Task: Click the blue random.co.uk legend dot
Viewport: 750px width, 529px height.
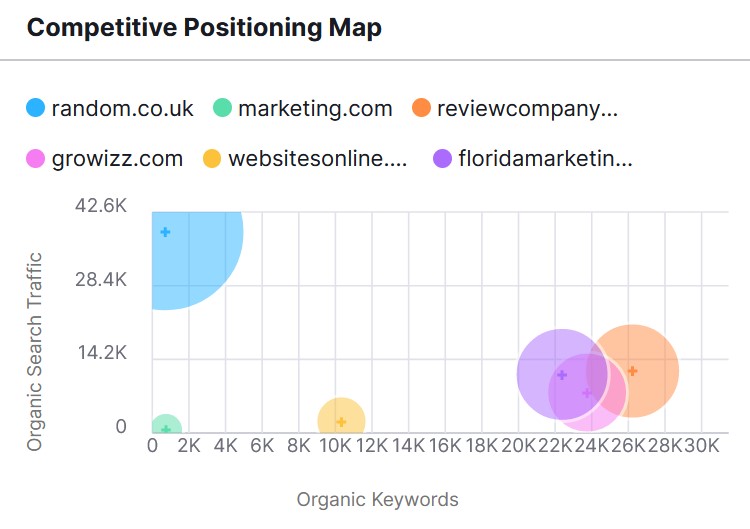Action: (x=35, y=108)
